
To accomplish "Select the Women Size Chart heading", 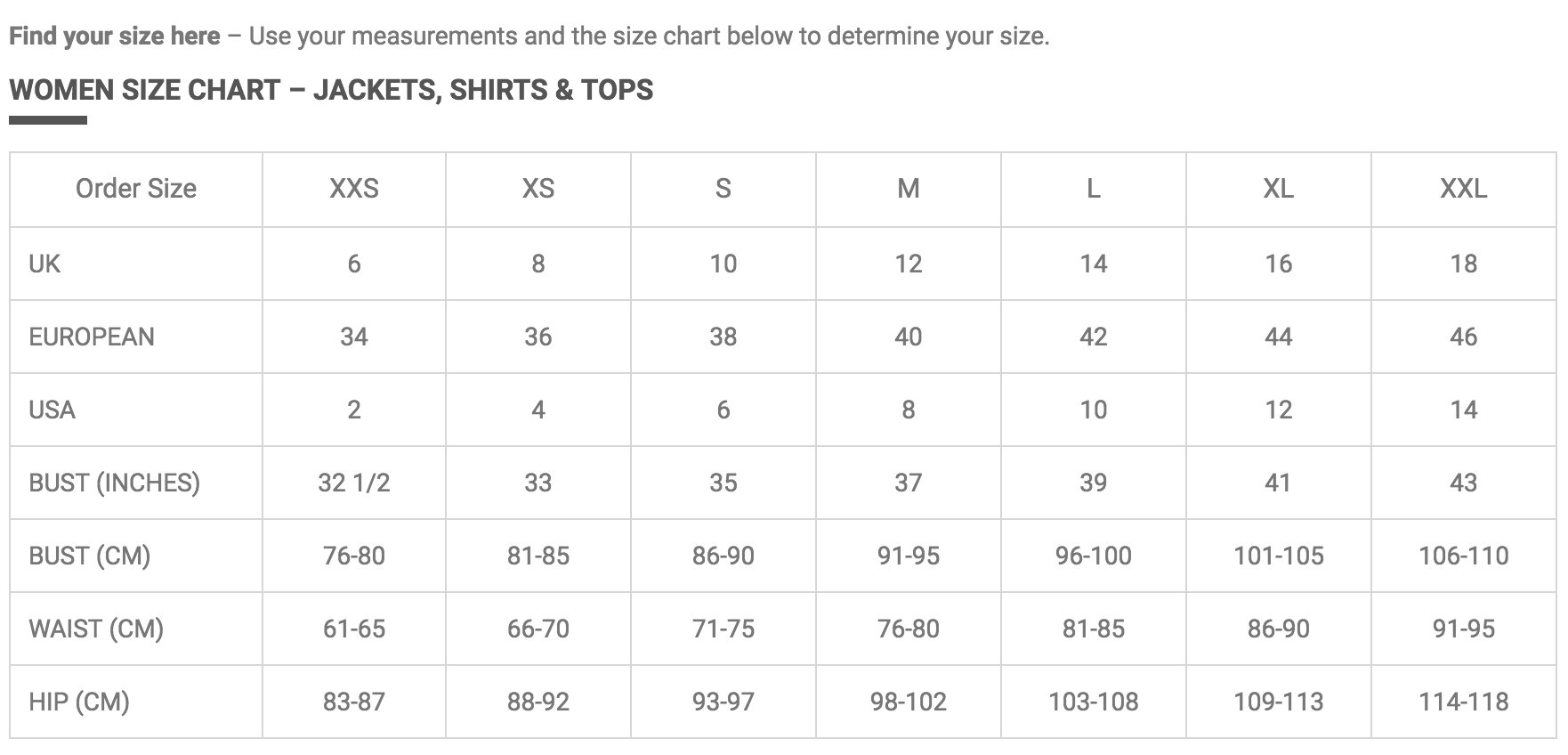I will 331,90.
